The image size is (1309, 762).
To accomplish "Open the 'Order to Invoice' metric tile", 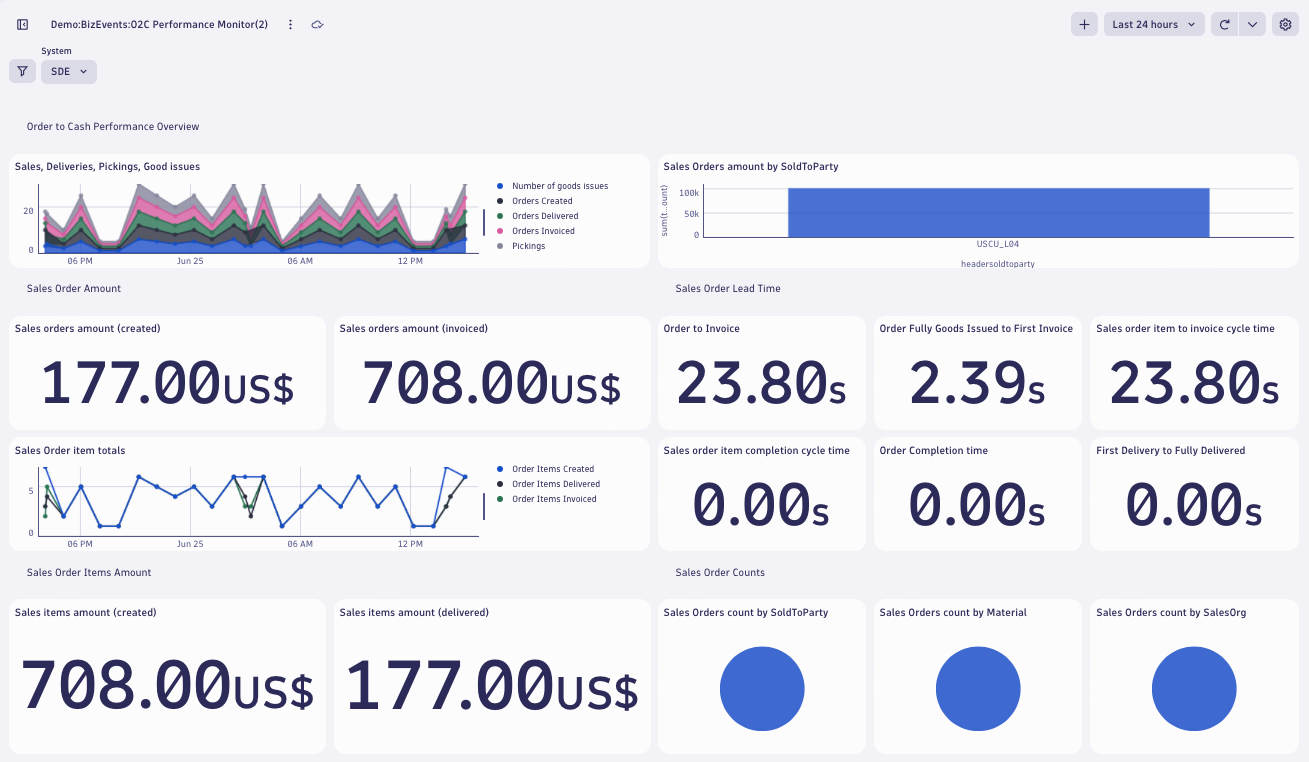I will click(x=761, y=373).
